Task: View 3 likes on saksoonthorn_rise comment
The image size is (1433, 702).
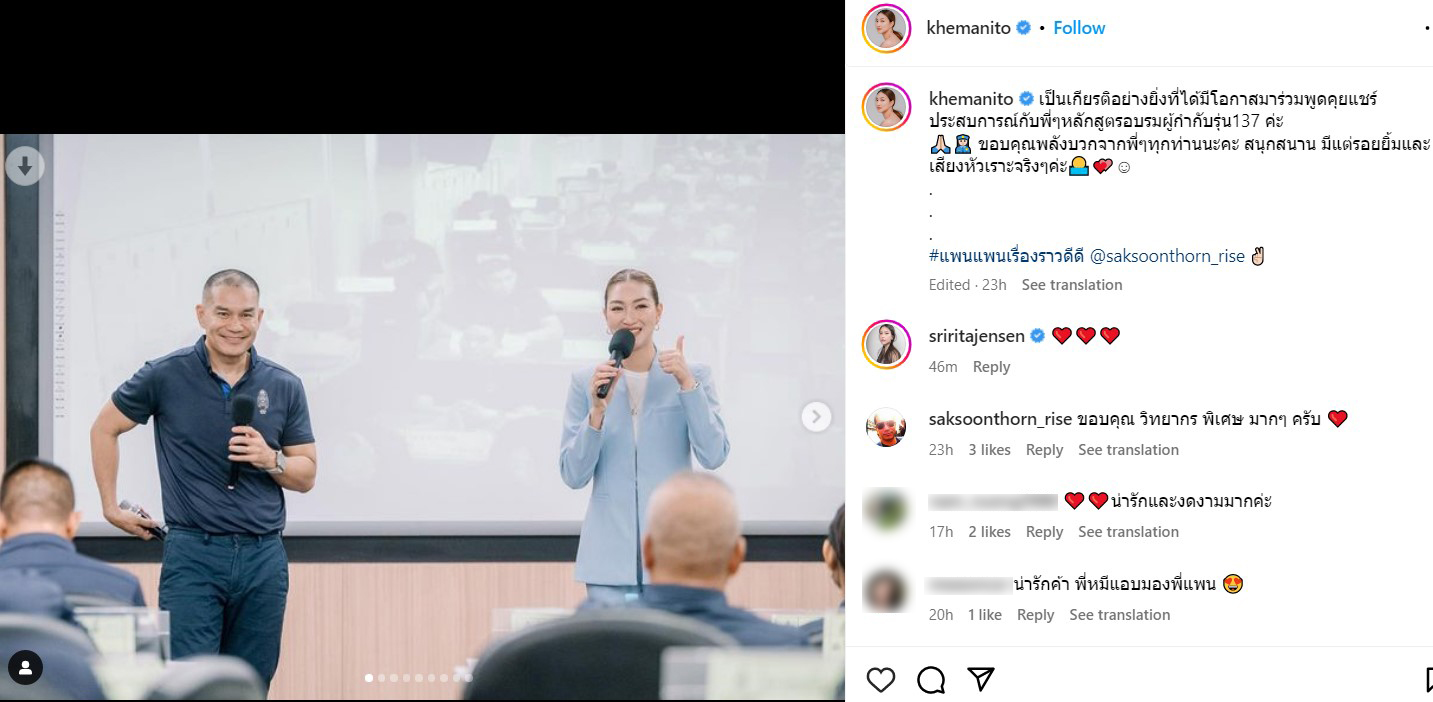Action: click(x=989, y=450)
